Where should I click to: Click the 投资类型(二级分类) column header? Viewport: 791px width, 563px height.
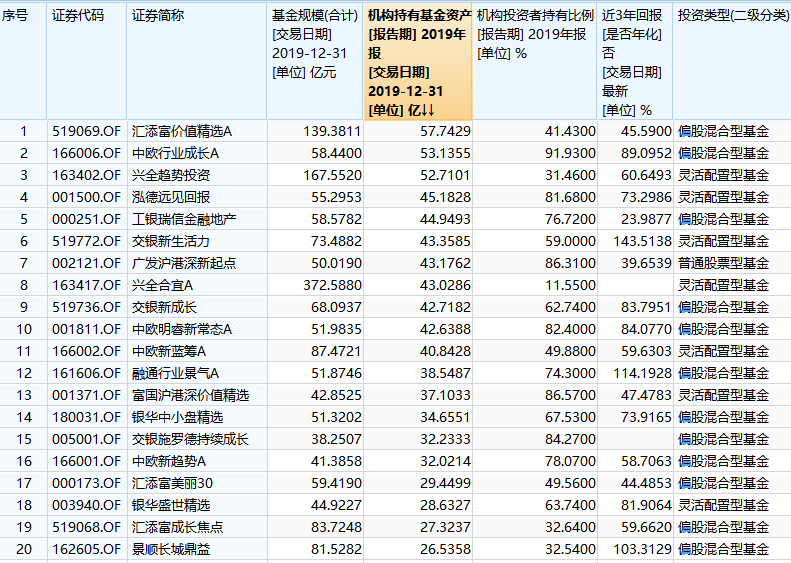(x=732, y=62)
